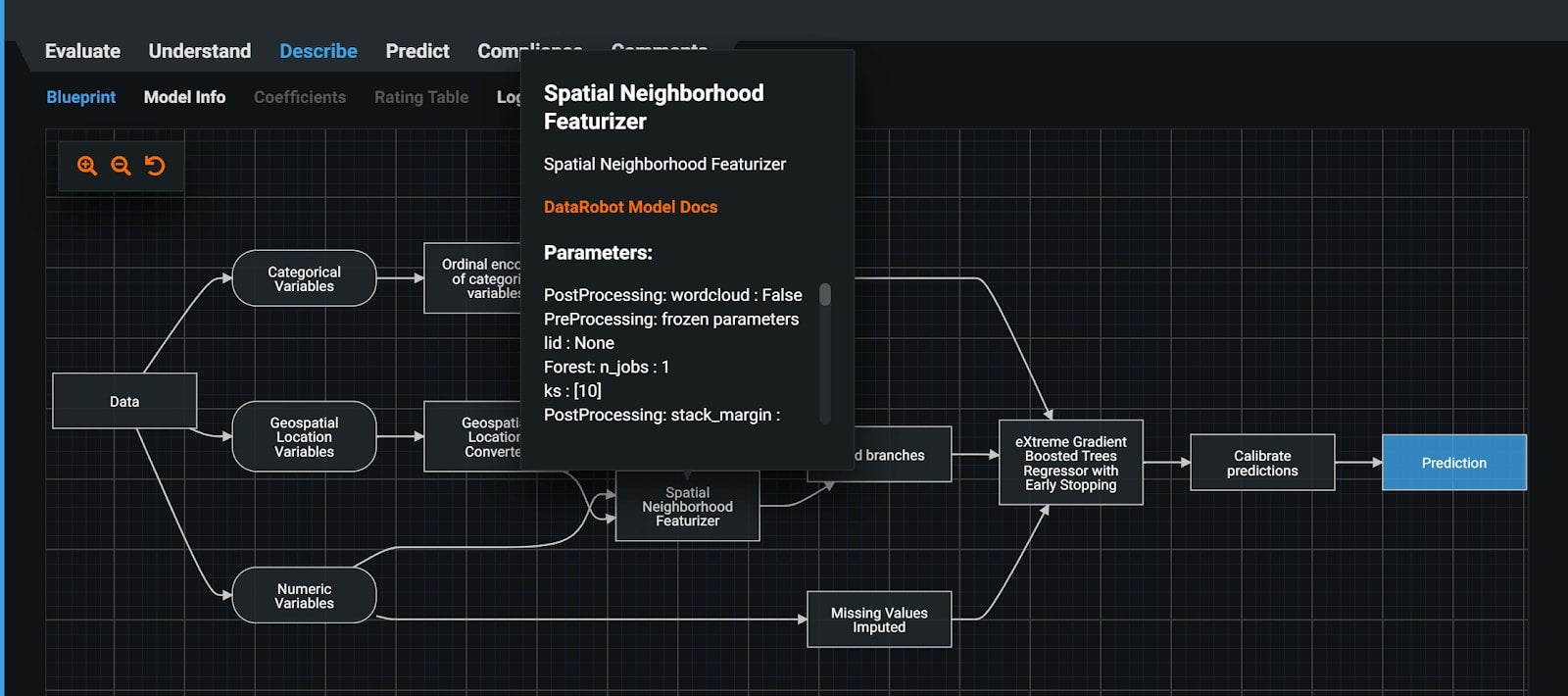Zoom in on the blueprint diagram
Viewport: 1568px width, 696px height.
point(87,166)
